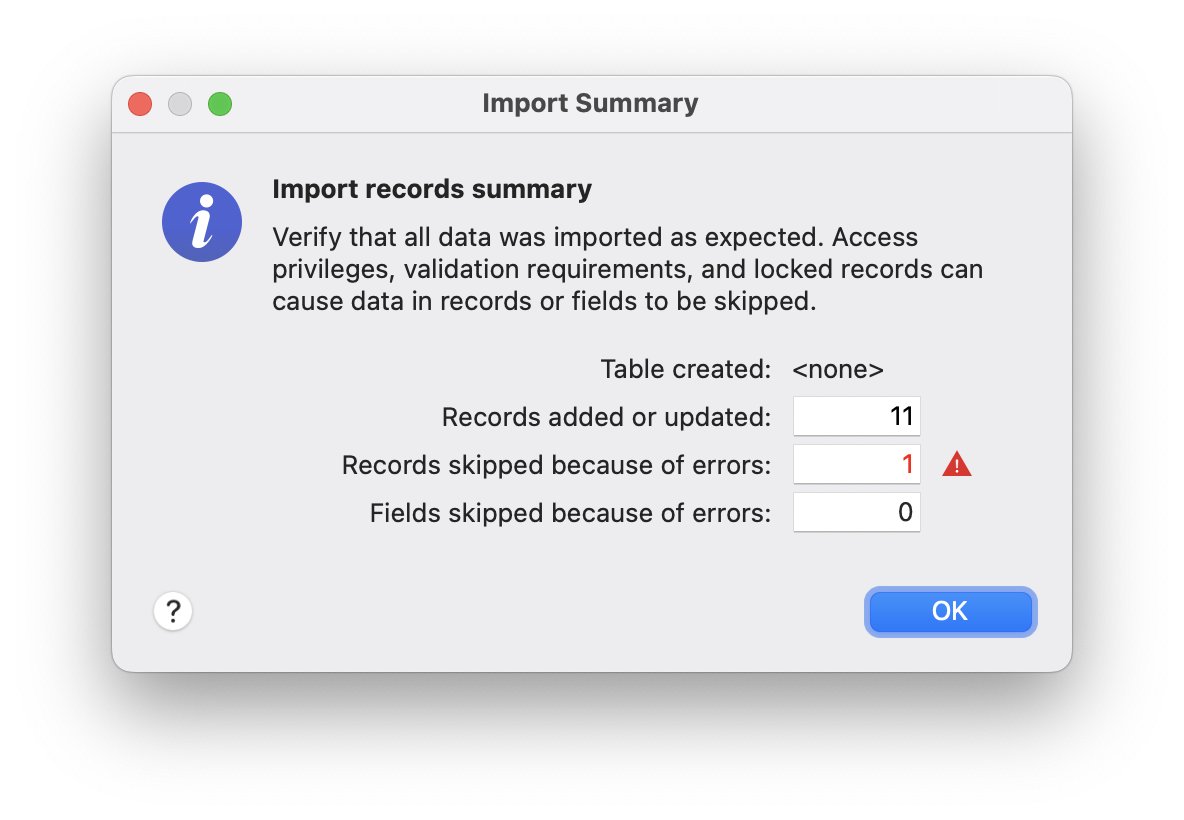The image size is (1184, 820).
Task: Click the "Table created:" label
Action: [x=686, y=369]
